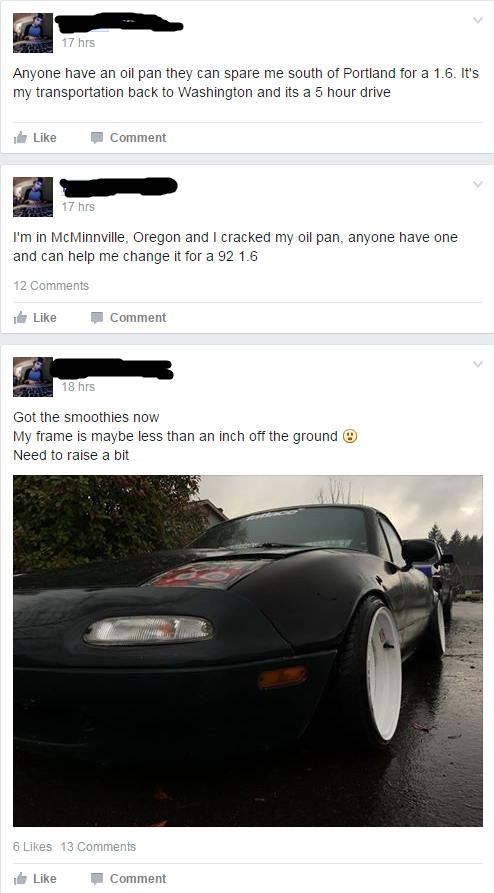Like the McMinnville cracked oil pan post
The height and width of the screenshot is (893, 494).
(x=35, y=318)
